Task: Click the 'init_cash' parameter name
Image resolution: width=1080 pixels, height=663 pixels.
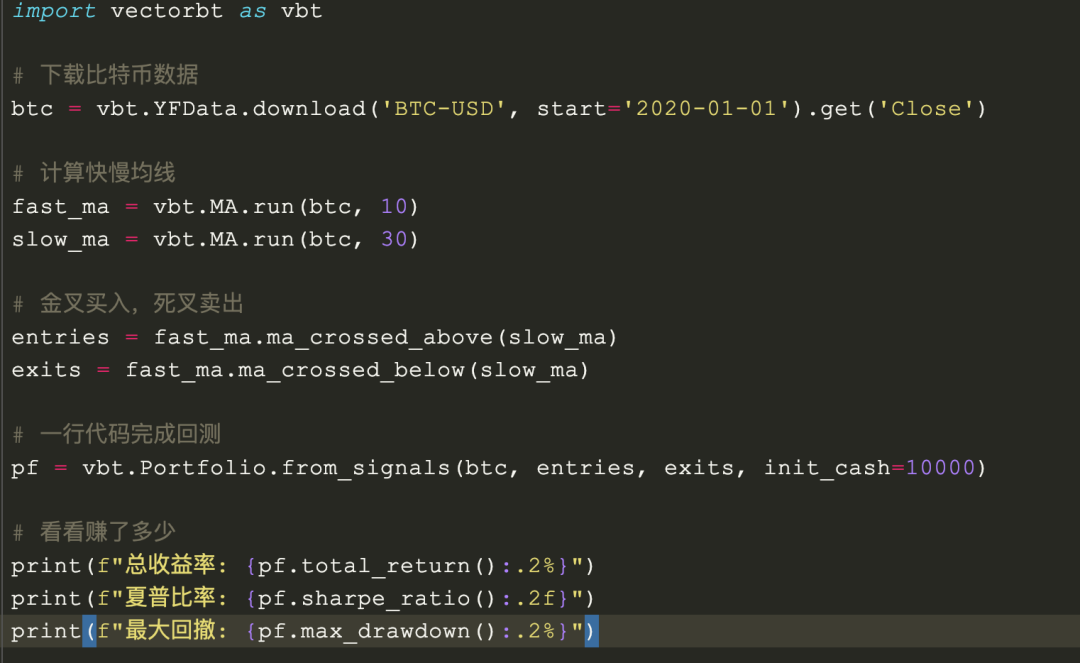Action: pos(827,468)
